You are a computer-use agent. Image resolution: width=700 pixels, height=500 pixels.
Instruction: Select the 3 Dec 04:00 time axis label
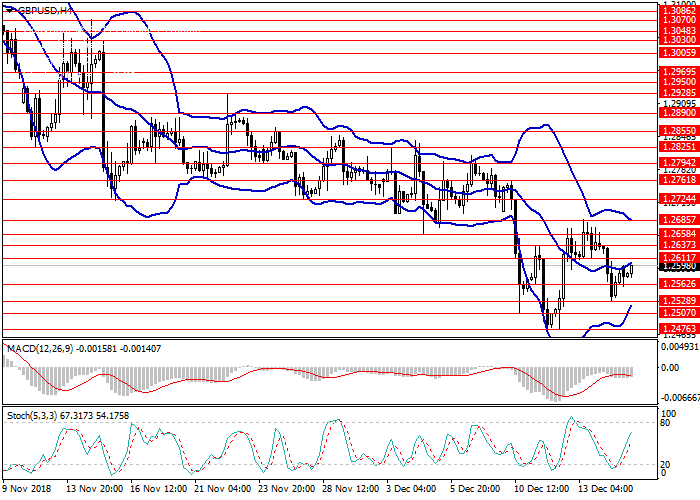(x=412, y=491)
